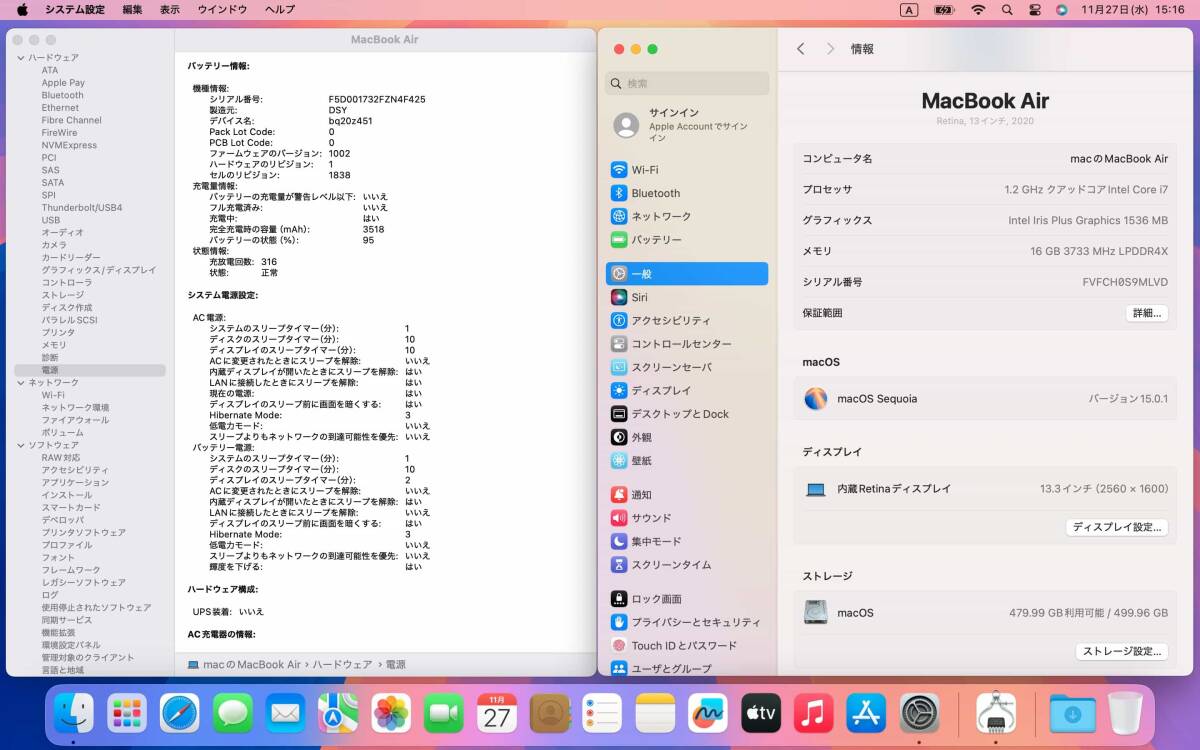Click the battery status menu bar icon
The height and width of the screenshot is (750, 1200).
click(x=944, y=9)
